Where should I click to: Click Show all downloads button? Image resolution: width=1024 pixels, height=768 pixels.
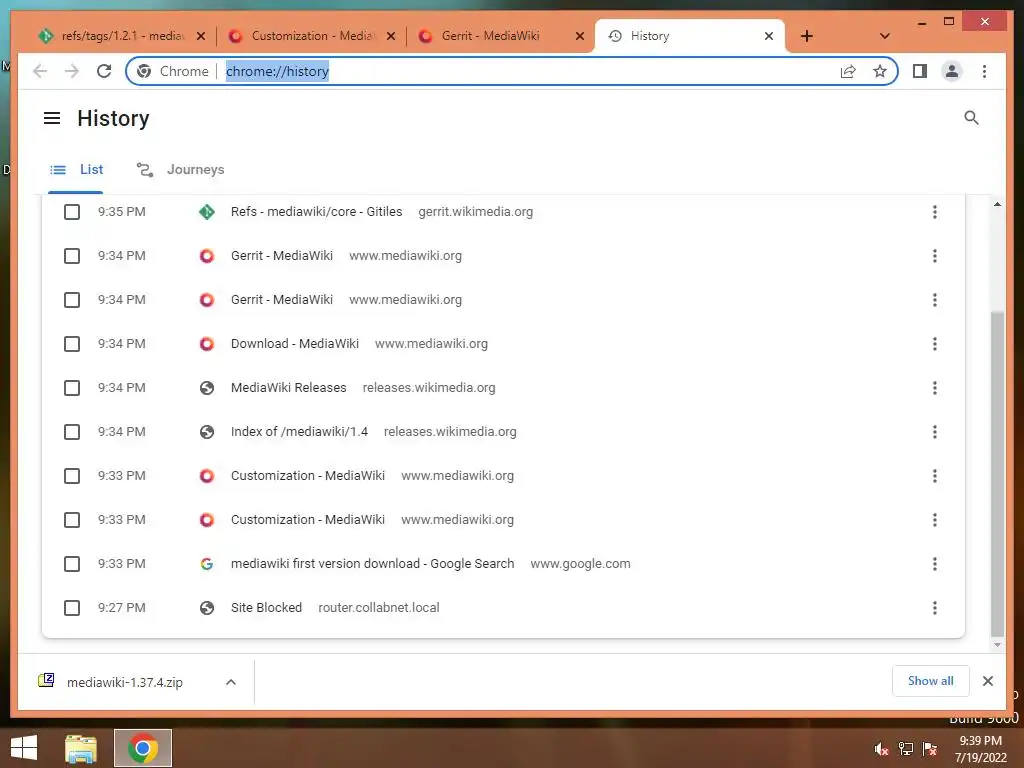931,681
